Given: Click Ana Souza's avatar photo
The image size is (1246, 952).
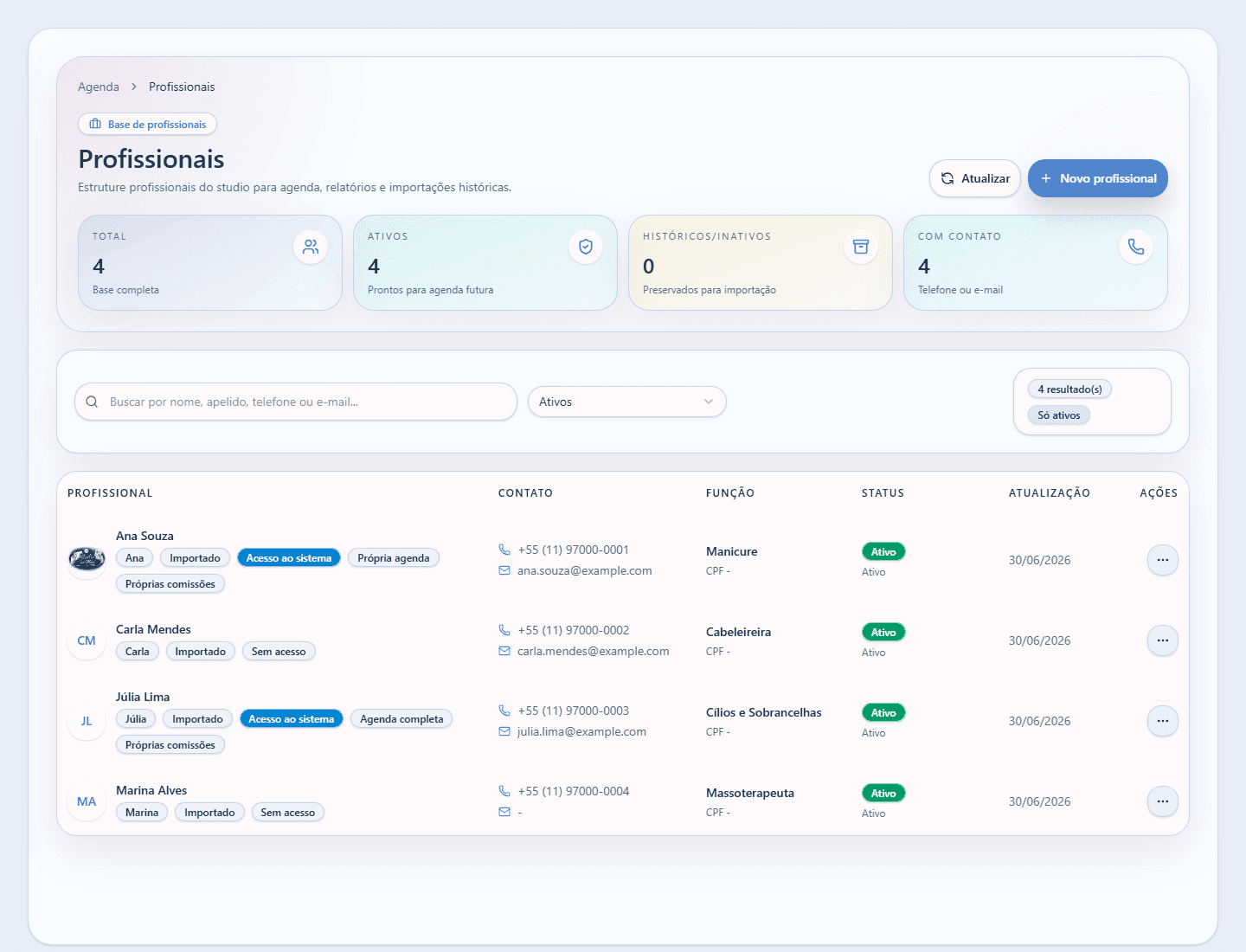Looking at the screenshot, I should (87, 560).
